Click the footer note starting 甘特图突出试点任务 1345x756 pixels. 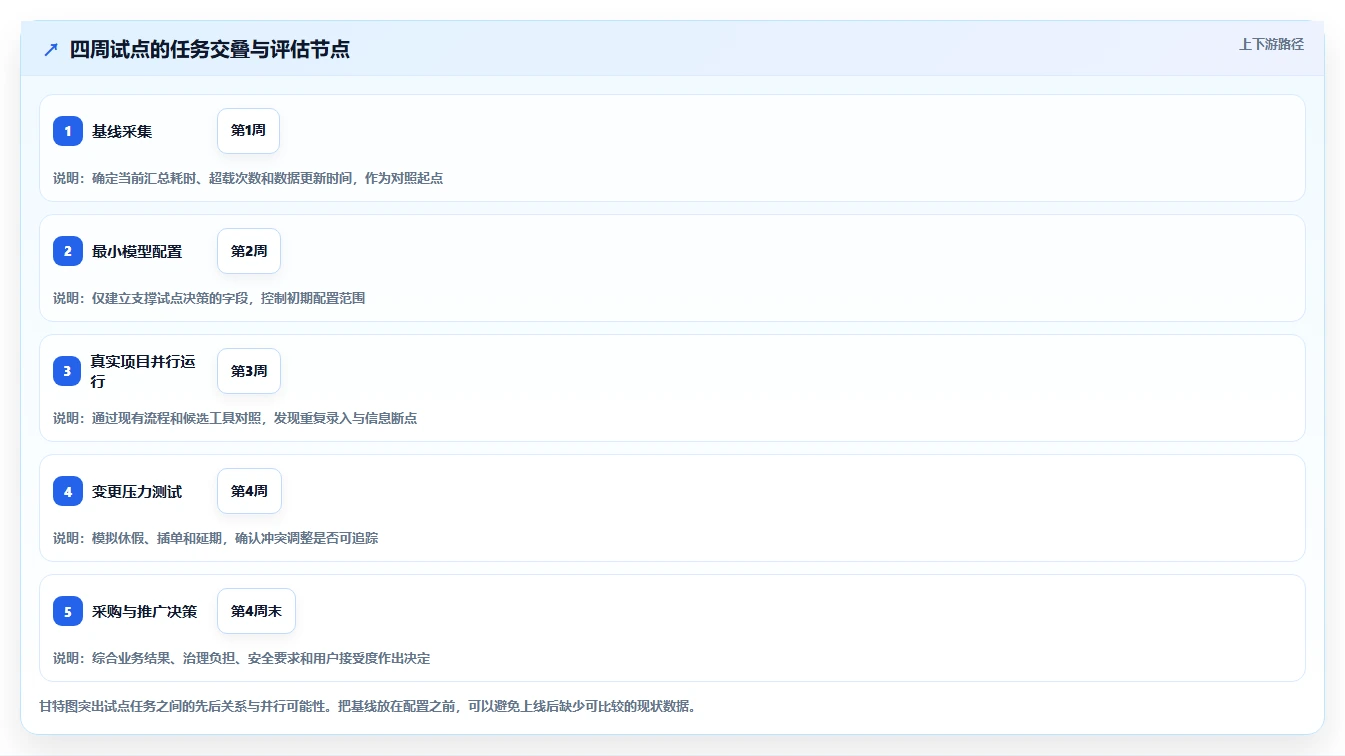point(367,706)
